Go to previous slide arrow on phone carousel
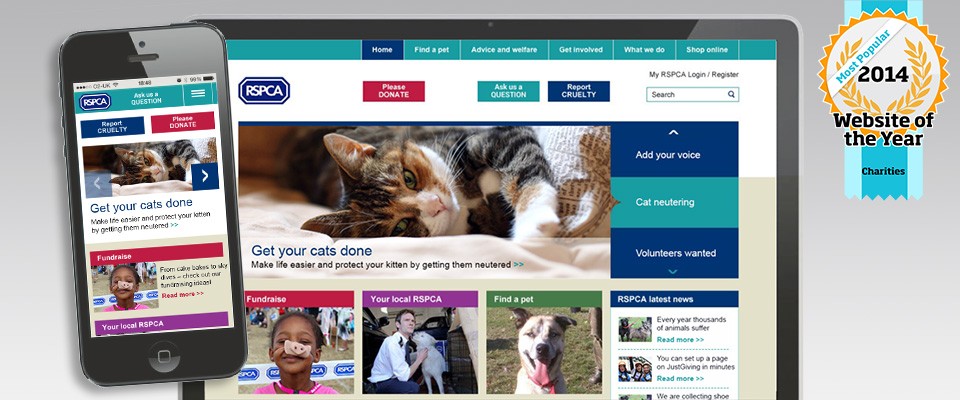 98,184
